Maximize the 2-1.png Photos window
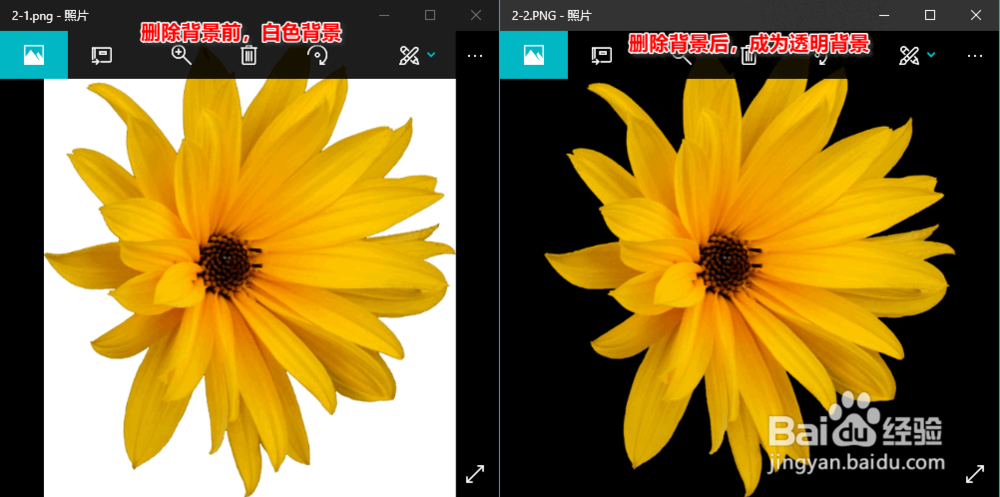Screen dimensions: 1000x497 (x=430, y=15)
